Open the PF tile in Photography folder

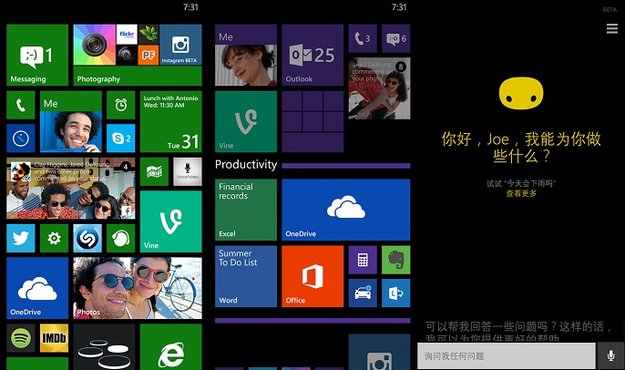pos(148,55)
